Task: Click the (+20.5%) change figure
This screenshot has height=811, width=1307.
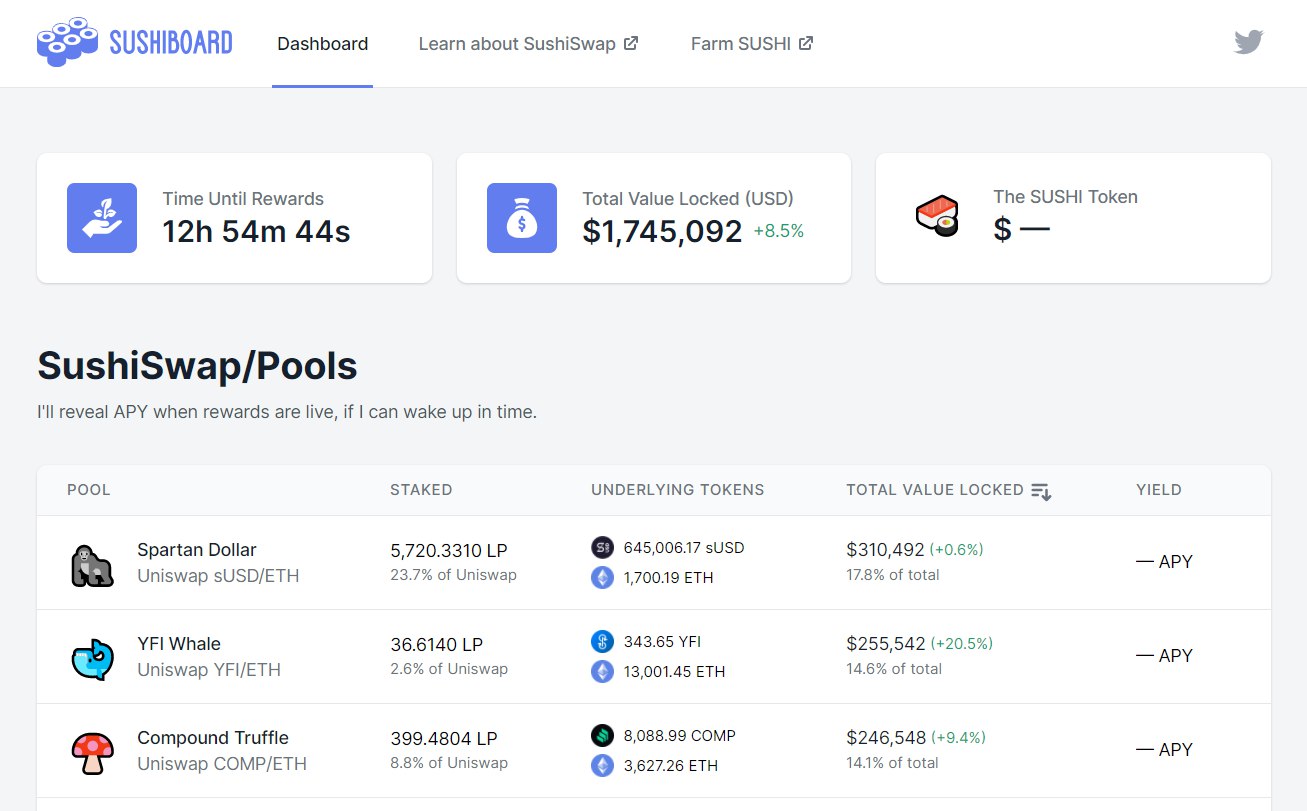Action: (962, 644)
